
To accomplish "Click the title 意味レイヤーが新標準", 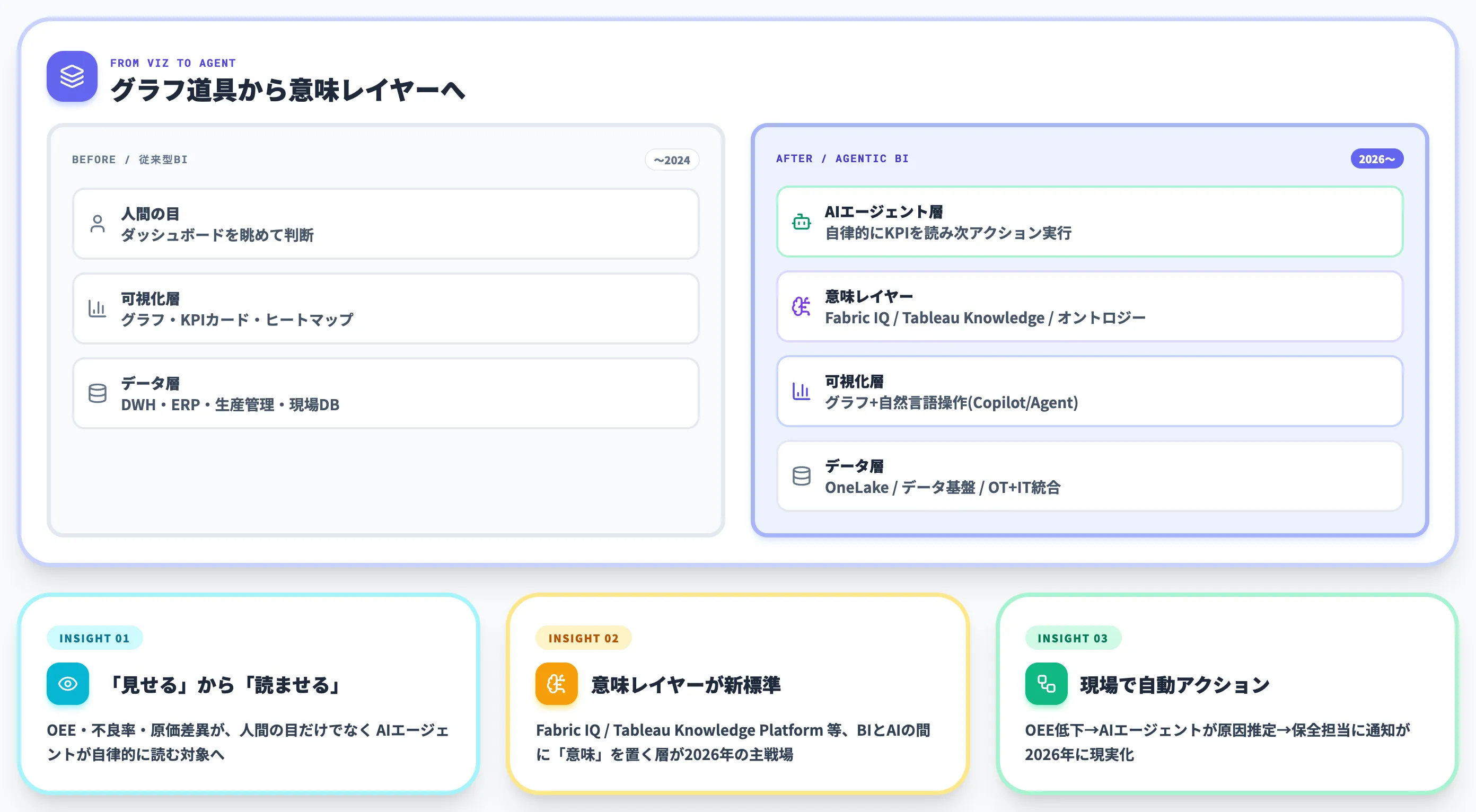I will [686, 685].
